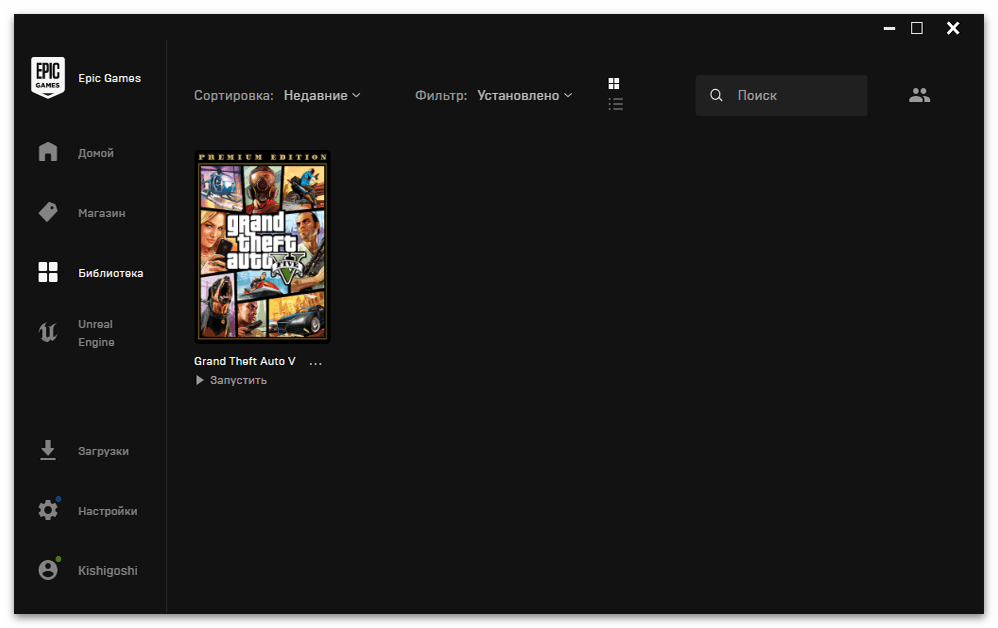Go to the Магазин sidebar item

click(x=101, y=213)
